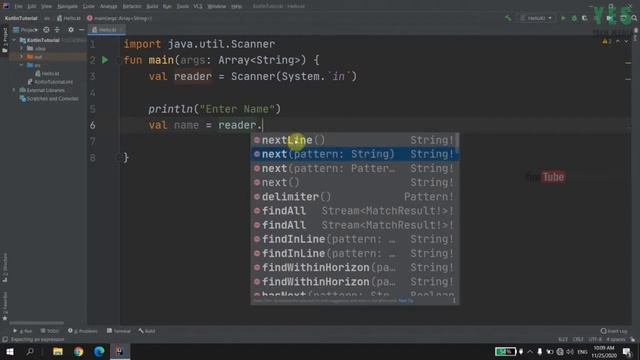Click KotlinTutorial breadcrumb in navigation bar

pos(21,18)
